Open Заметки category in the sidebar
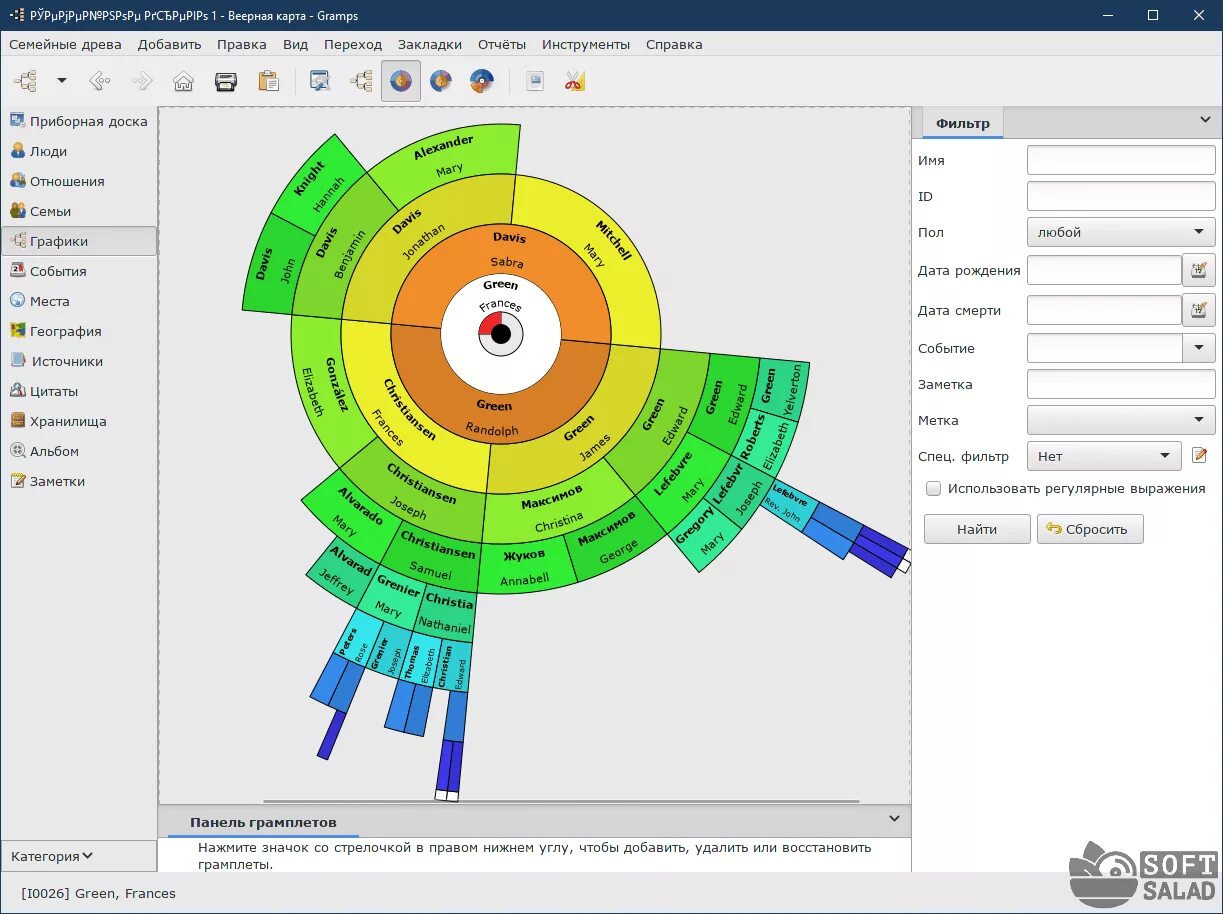Viewport: 1223px width, 914px height. tap(79, 481)
